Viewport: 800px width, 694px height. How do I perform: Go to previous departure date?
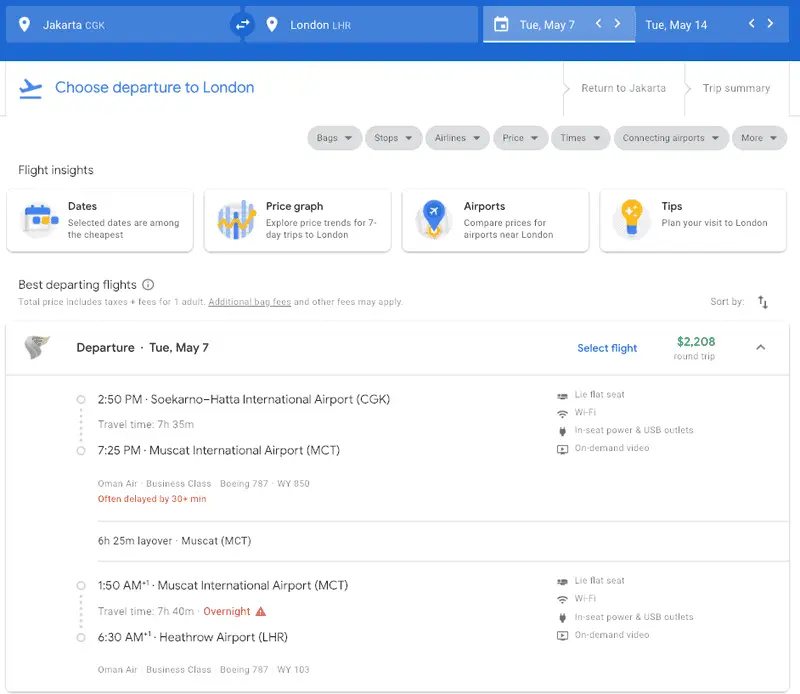(x=598, y=23)
